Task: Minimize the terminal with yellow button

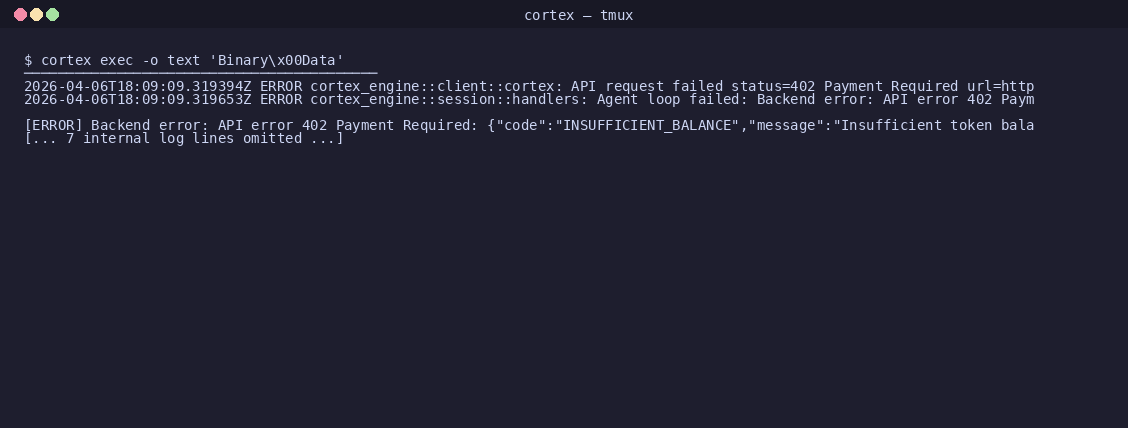Action: tap(36, 14)
